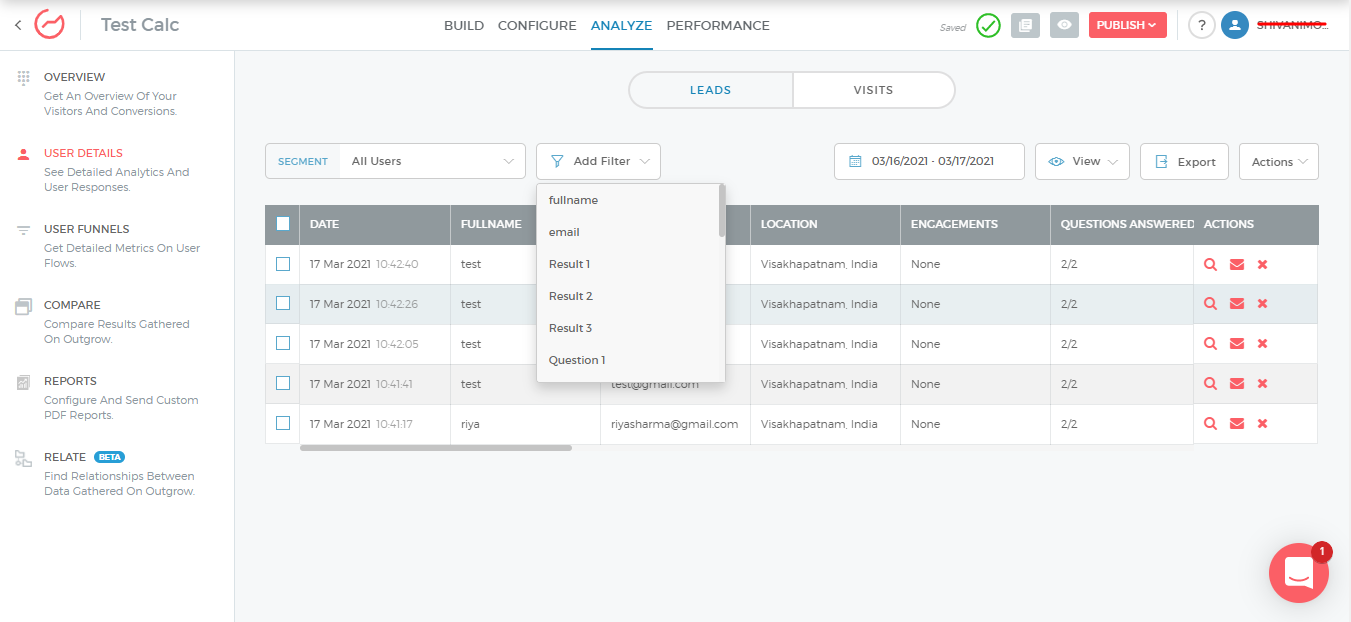Select Result 3 filter option
The width and height of the screenshot is (1351, 622).
[627, 328]
